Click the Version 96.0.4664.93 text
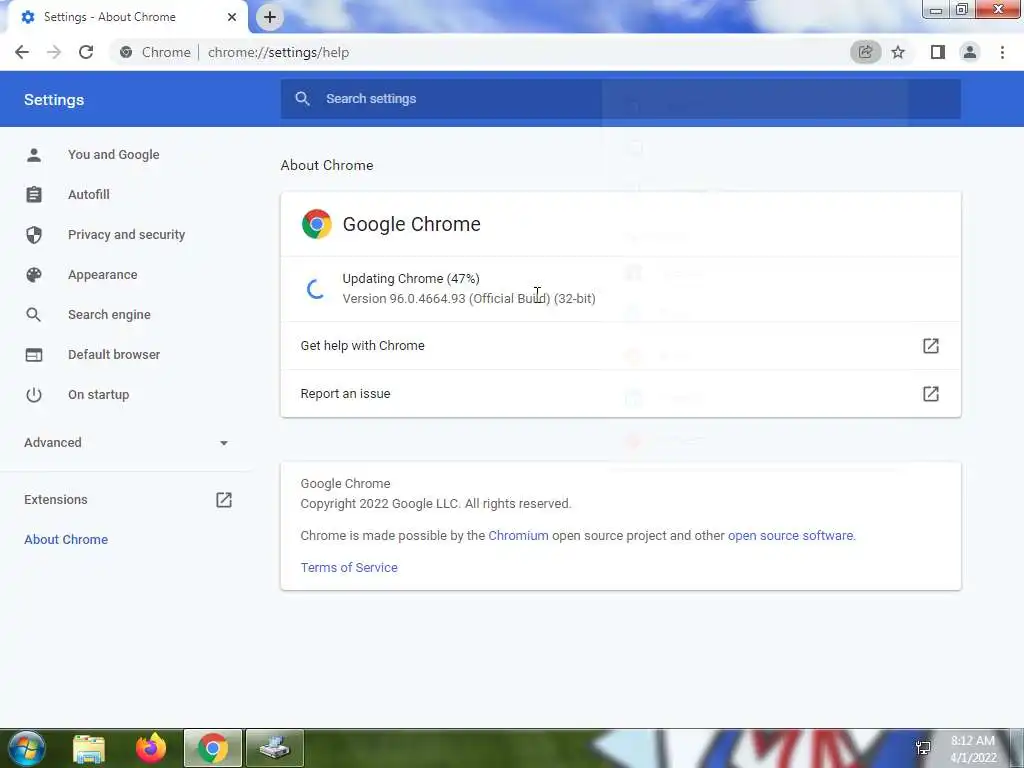Screen dimensions: 1024x768 point(469,298)
